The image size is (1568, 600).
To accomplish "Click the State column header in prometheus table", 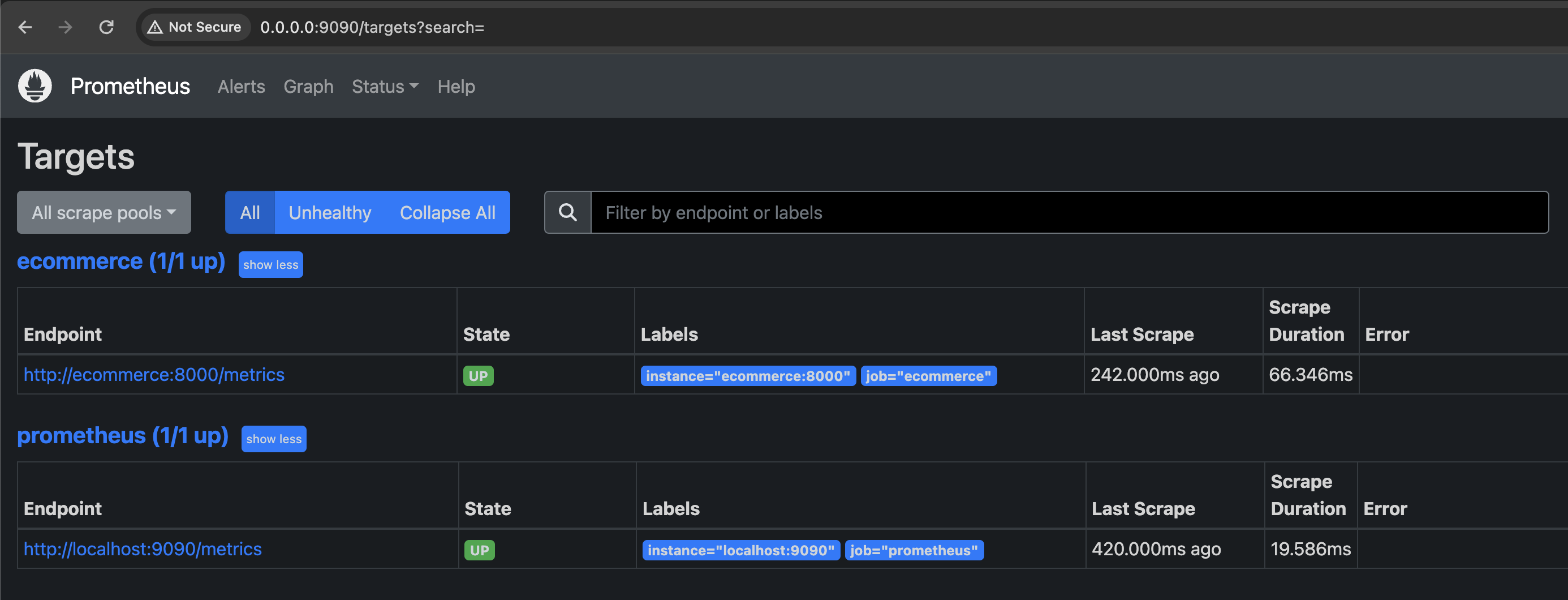I will point(488,509).
